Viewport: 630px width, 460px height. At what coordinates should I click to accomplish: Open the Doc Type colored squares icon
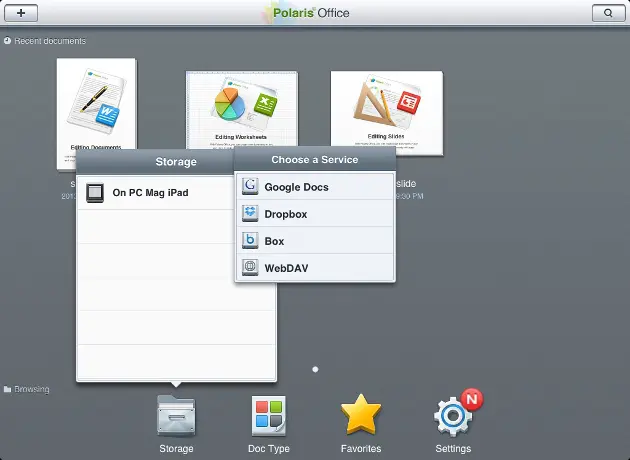click(x=268, y=416)
